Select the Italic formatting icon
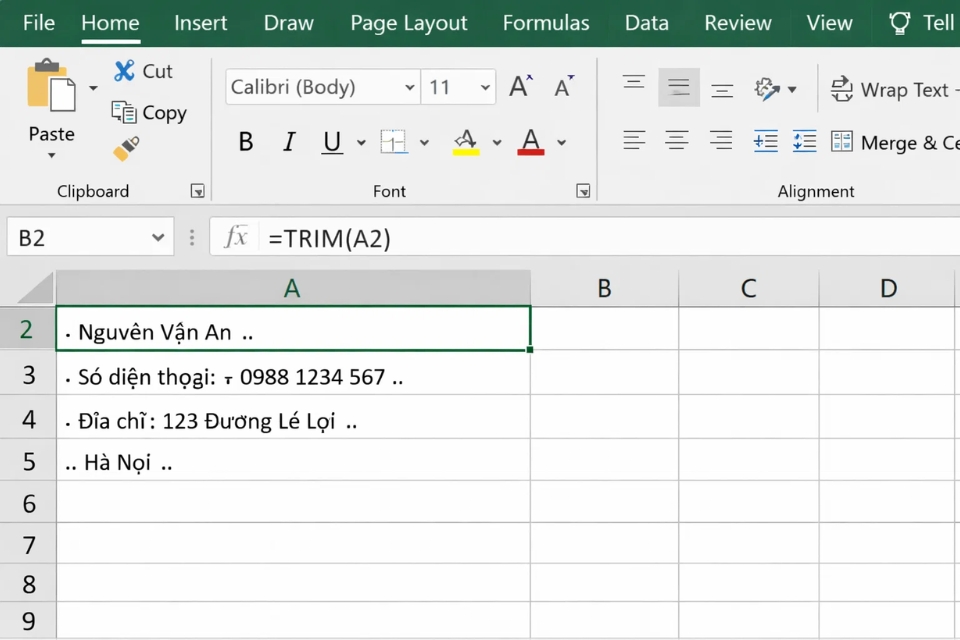 click(288, 141)
